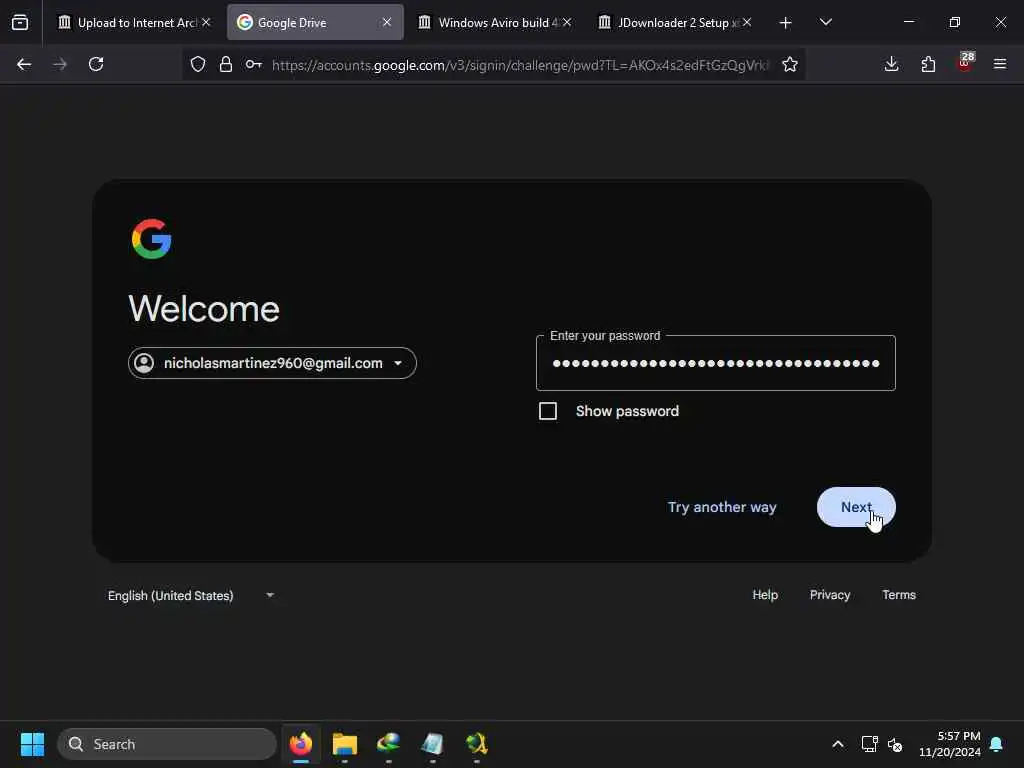Open the Help link
1024x768 pixels.
[765, 595]
